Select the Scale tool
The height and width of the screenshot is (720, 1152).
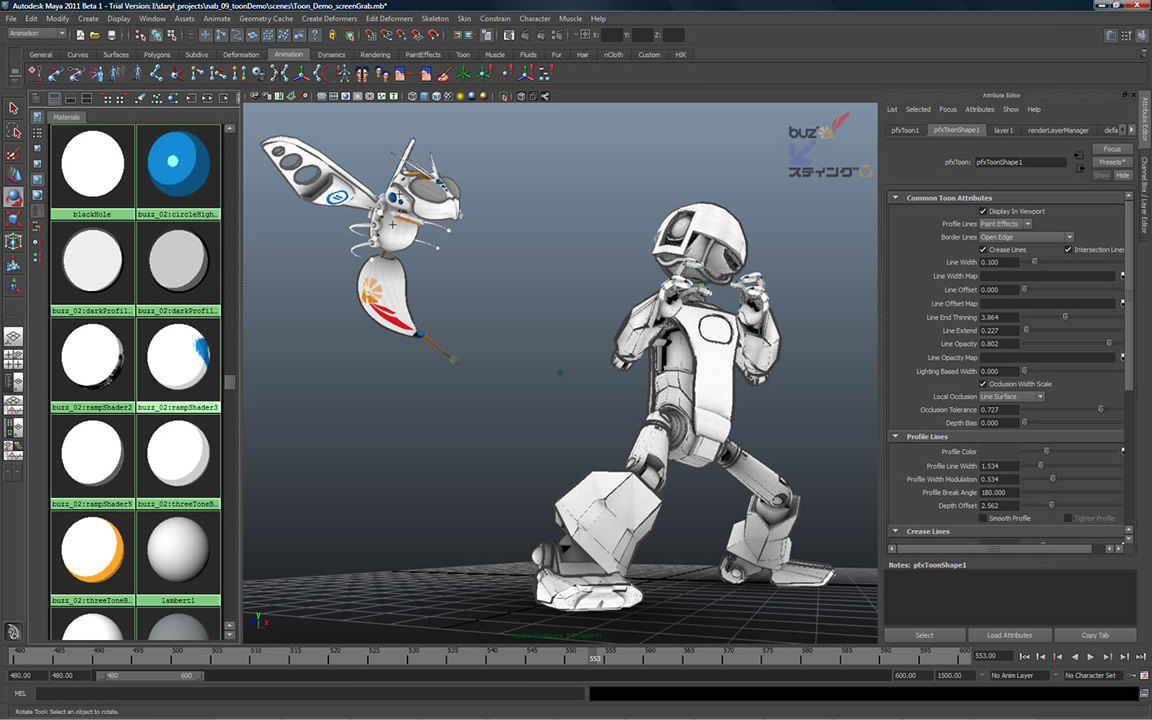13,218
